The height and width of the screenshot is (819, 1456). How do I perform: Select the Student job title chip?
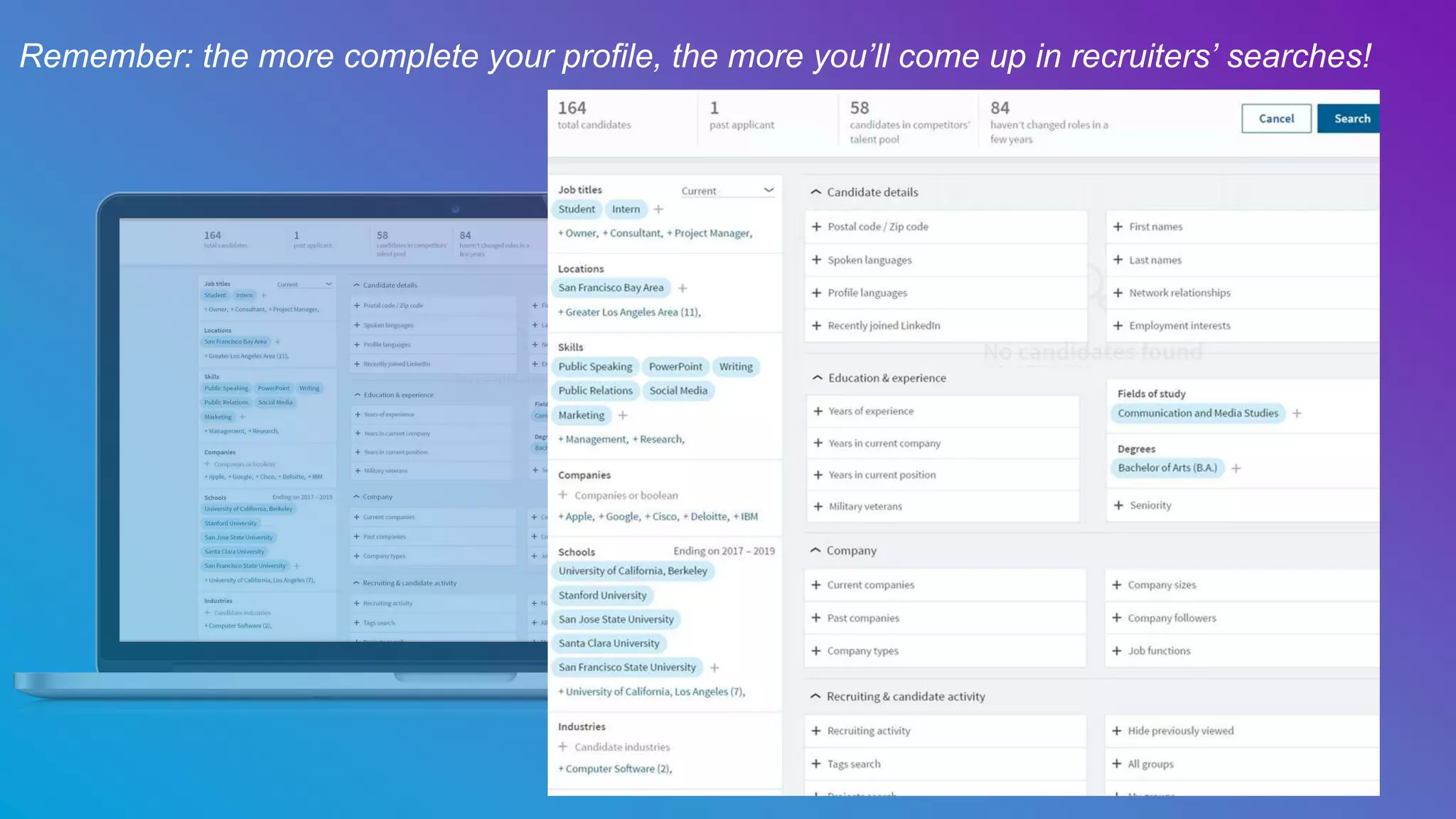577,209
